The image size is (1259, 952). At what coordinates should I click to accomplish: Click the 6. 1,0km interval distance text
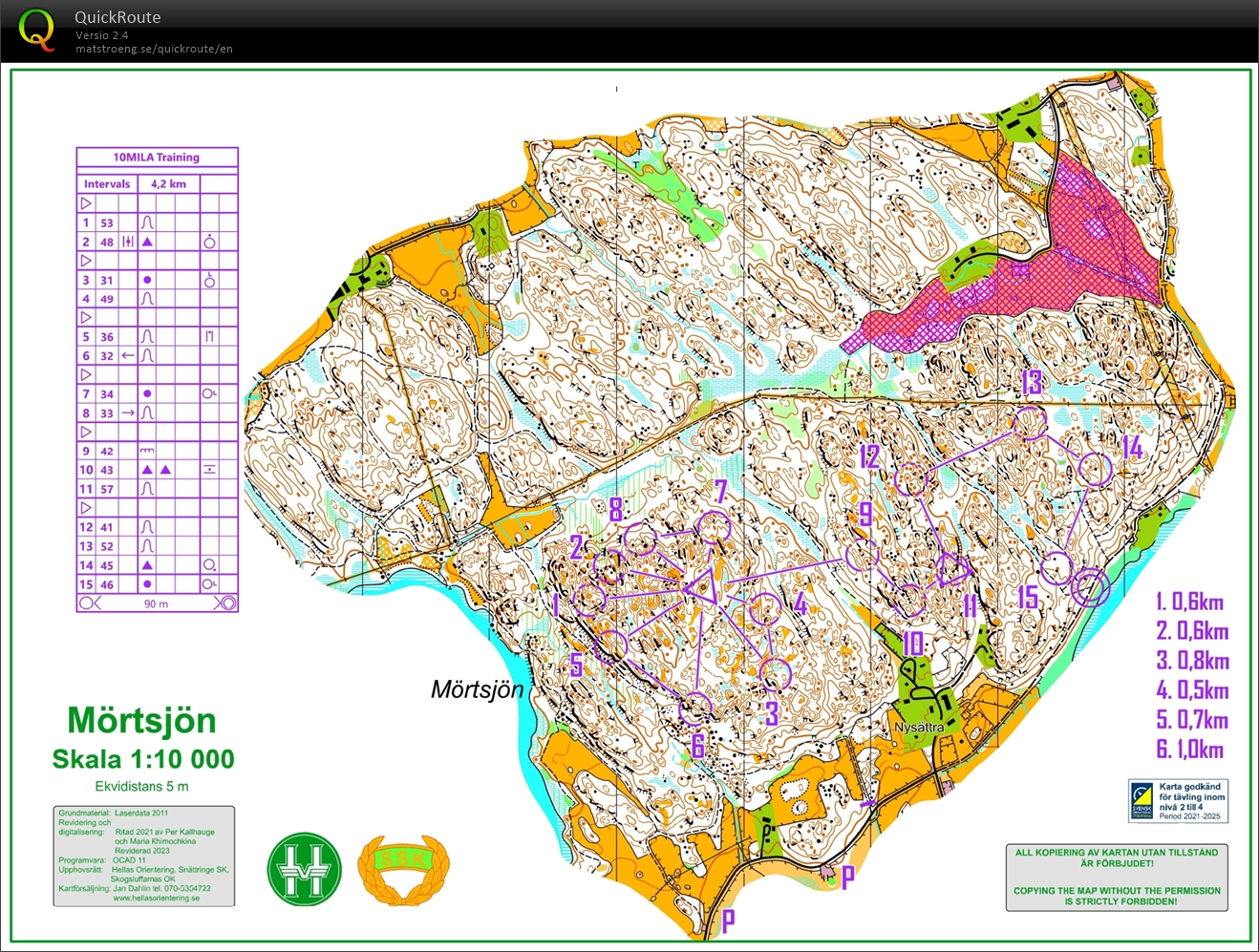point(1189,750)
